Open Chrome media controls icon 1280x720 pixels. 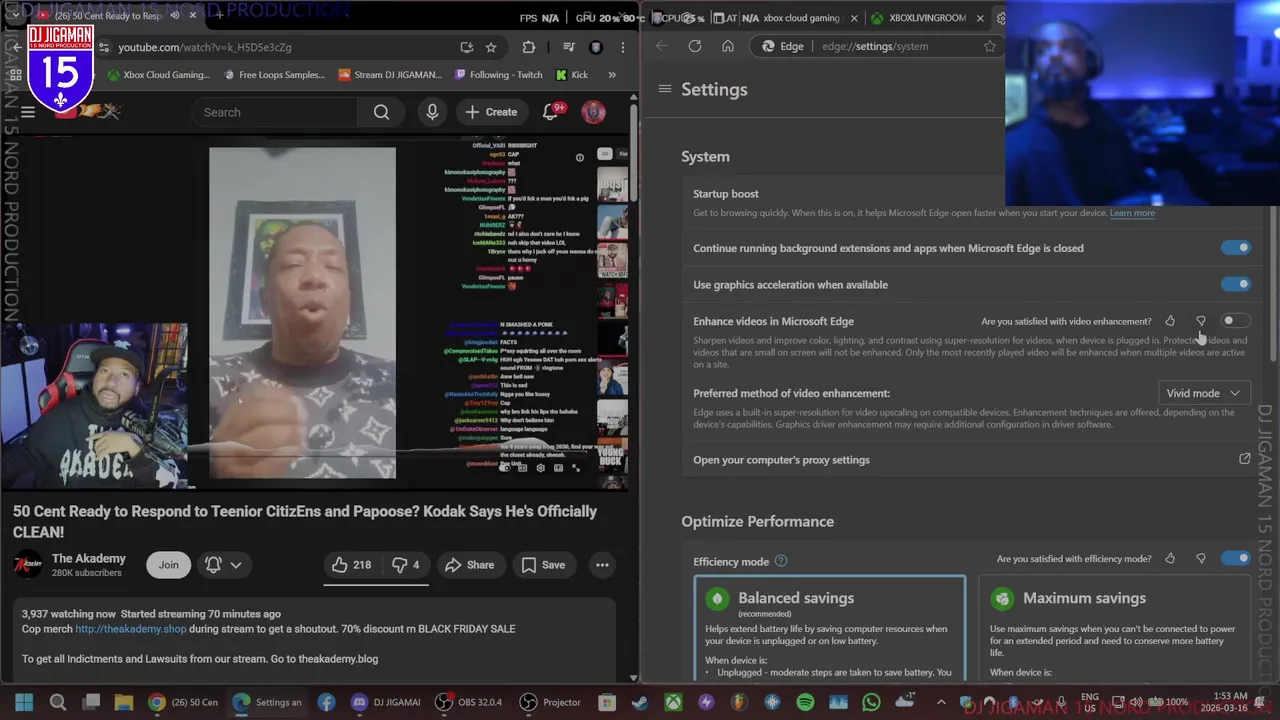pos(568,47)
